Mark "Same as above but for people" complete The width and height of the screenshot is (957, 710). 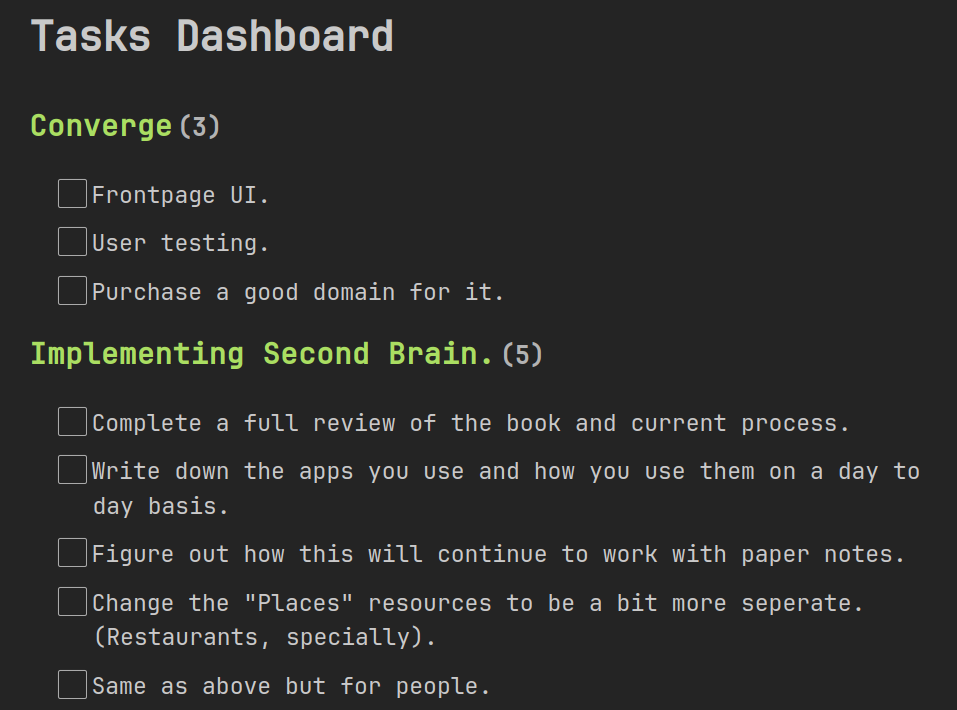tap(72, 685)
